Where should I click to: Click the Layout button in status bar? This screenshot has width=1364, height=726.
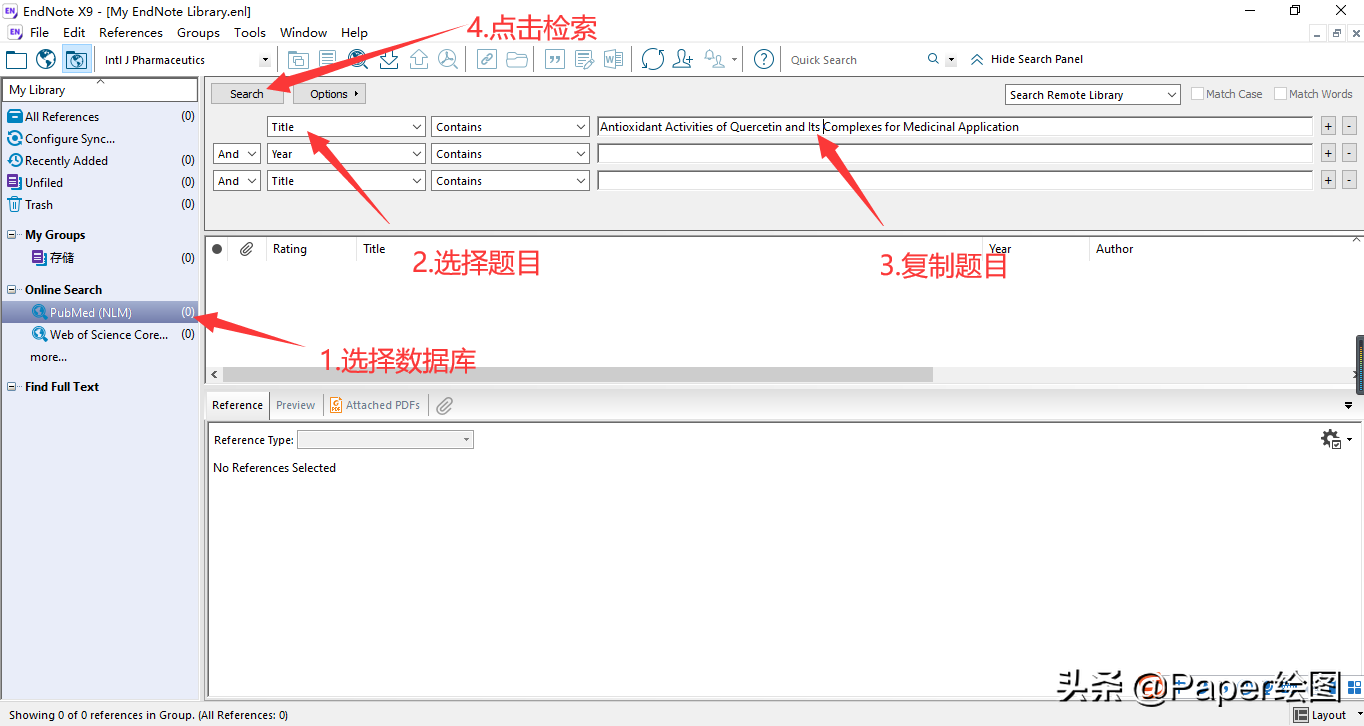pyautogui.click(x=1320, y=715)
